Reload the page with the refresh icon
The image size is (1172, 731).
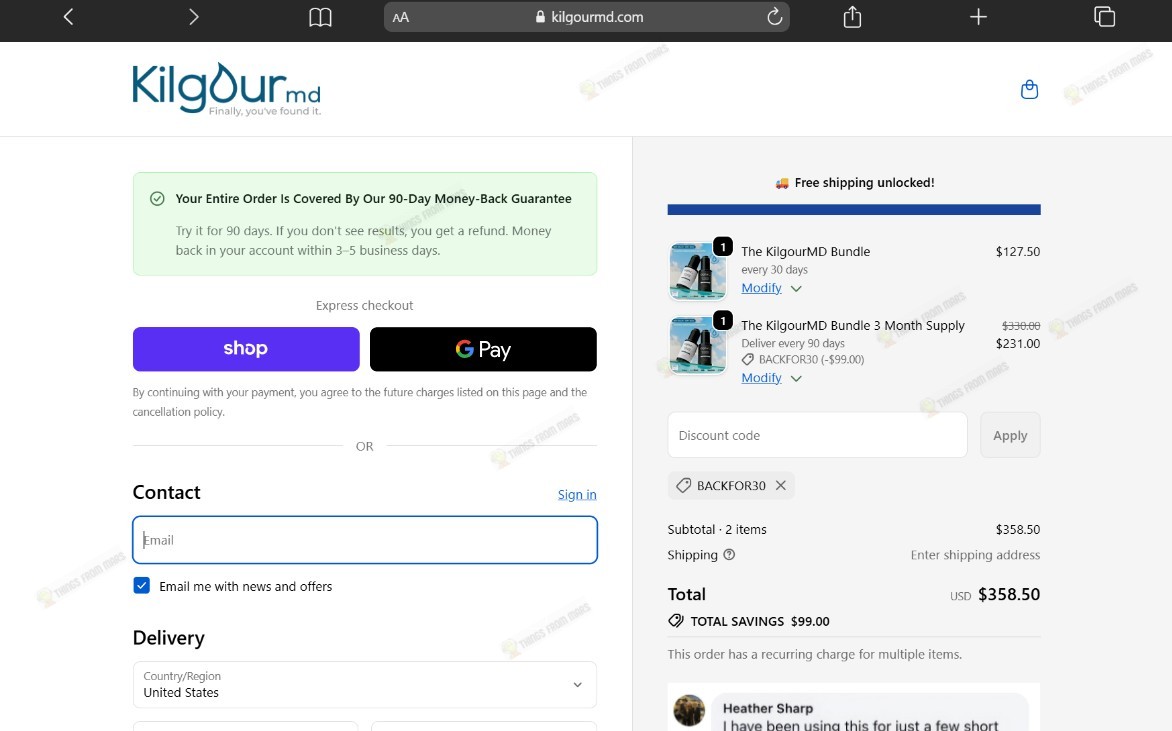pos(774,16)
